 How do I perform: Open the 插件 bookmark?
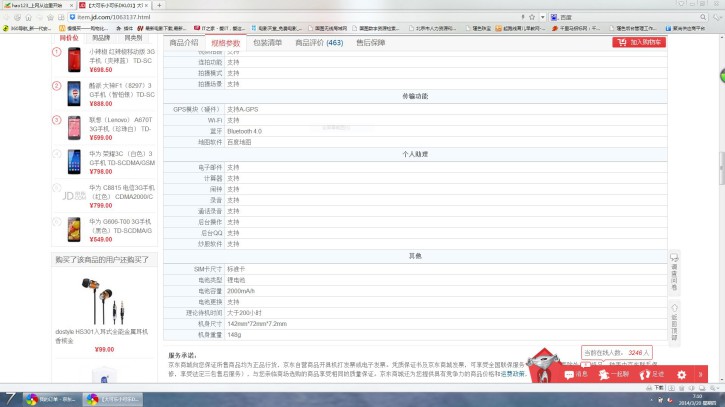click(x=124, y=28)
